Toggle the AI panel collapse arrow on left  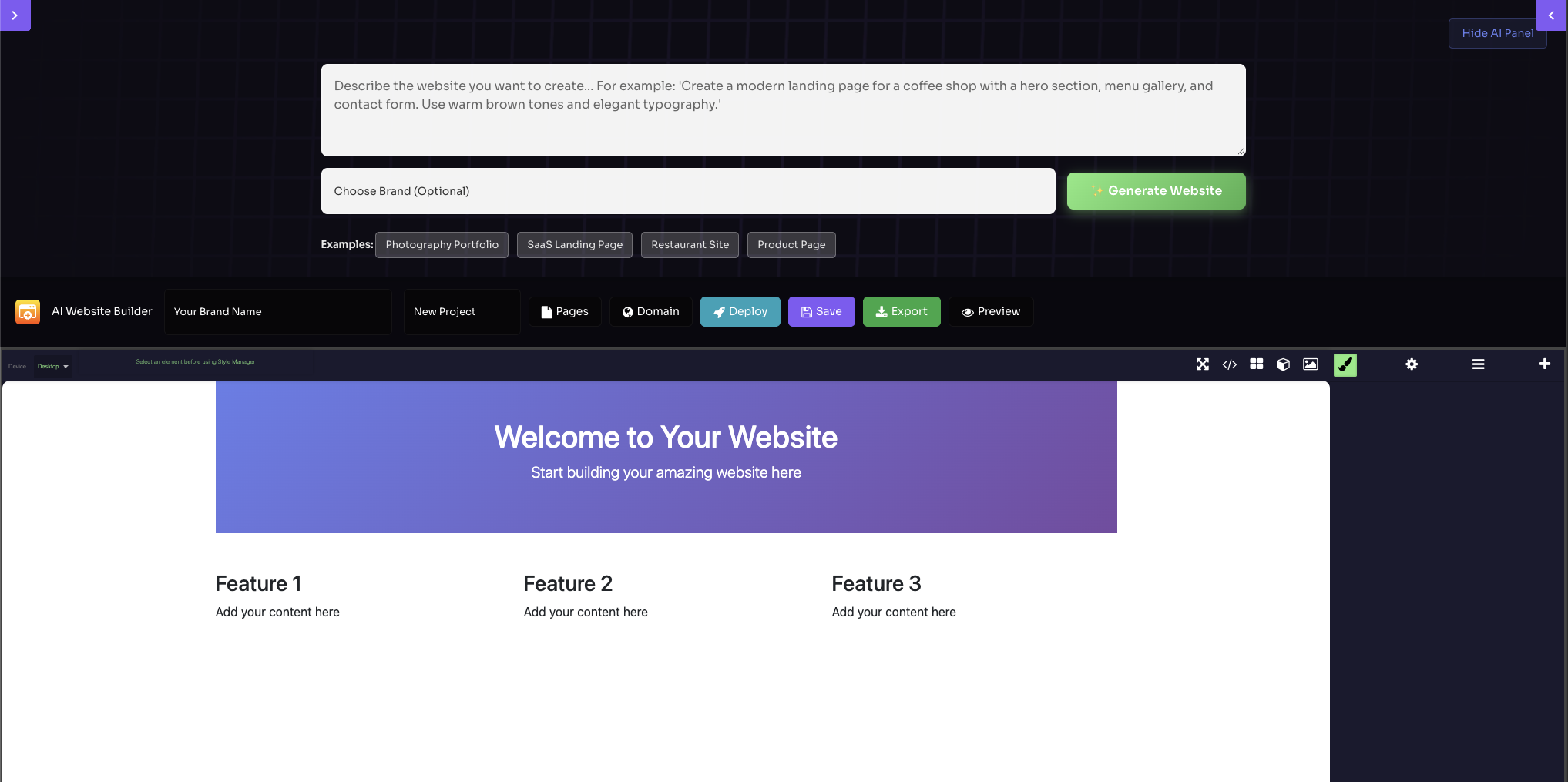15,15
